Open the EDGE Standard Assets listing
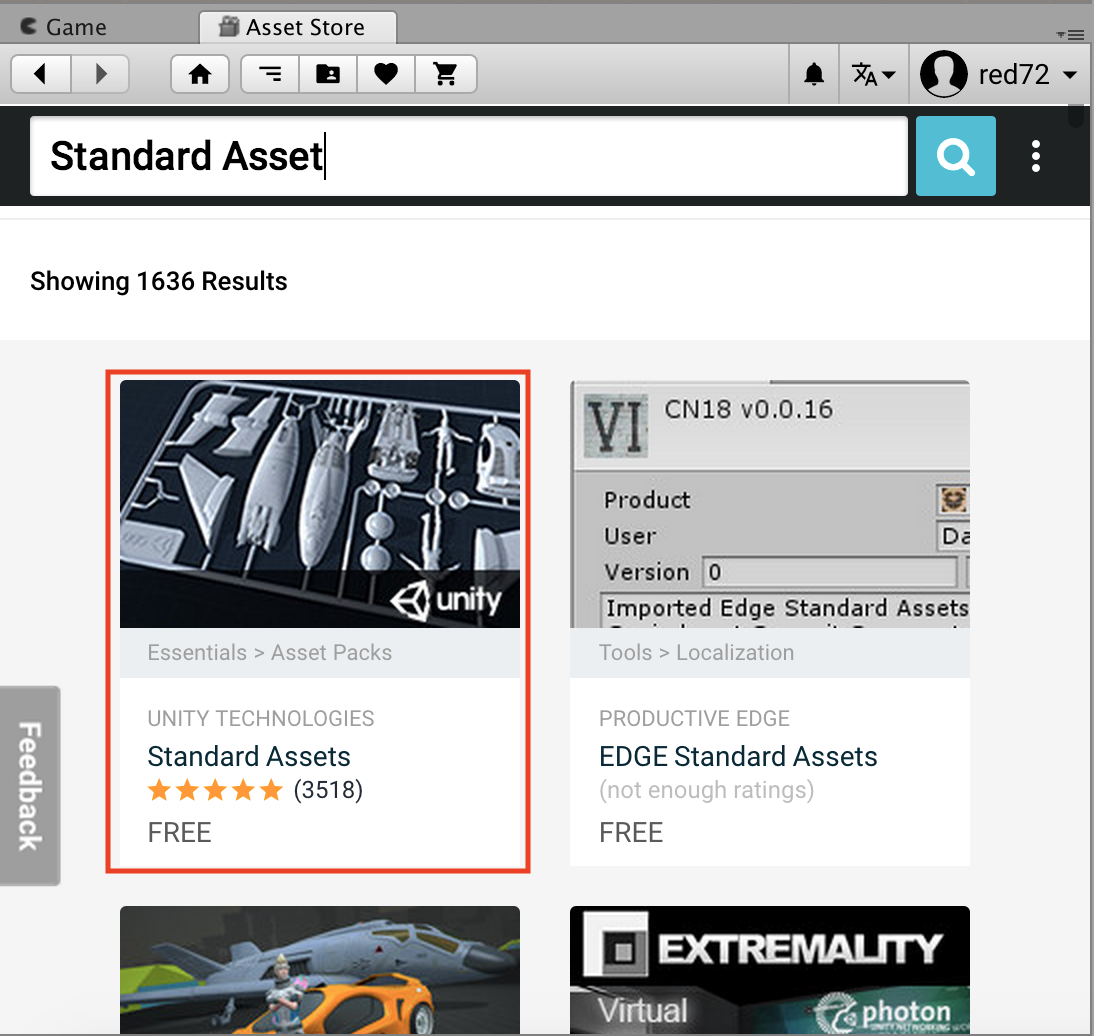The width and height of the screenshot is (1094, 1036). point(738,757)
